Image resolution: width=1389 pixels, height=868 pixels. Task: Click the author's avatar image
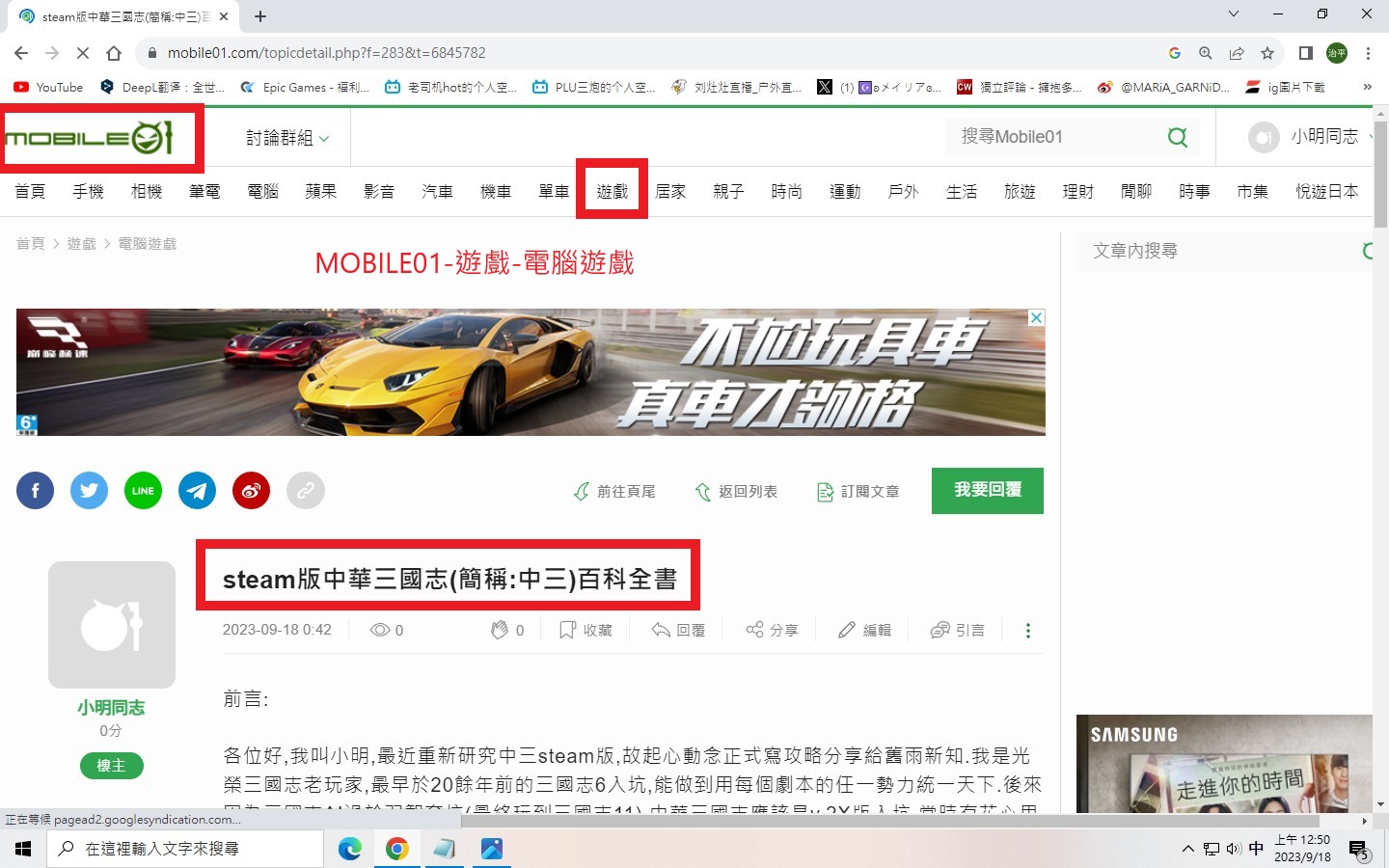coord(112,625)
